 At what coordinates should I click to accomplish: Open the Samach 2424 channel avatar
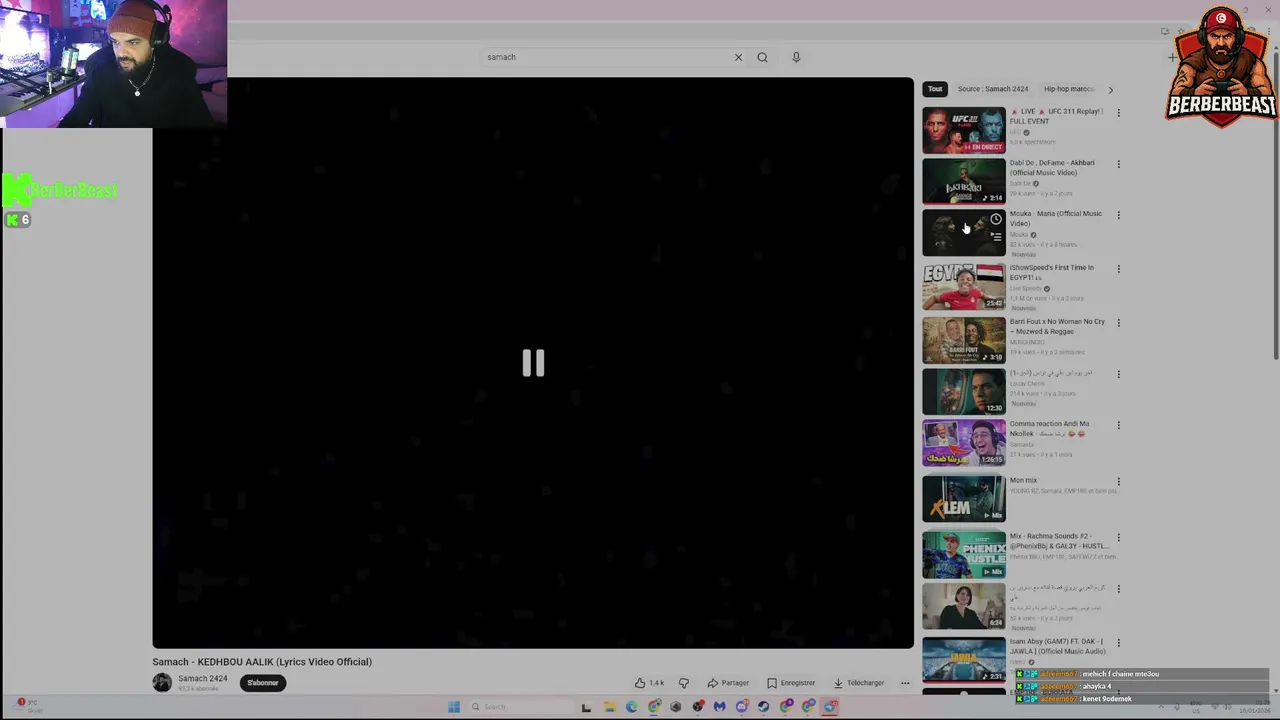coord(162,683)
